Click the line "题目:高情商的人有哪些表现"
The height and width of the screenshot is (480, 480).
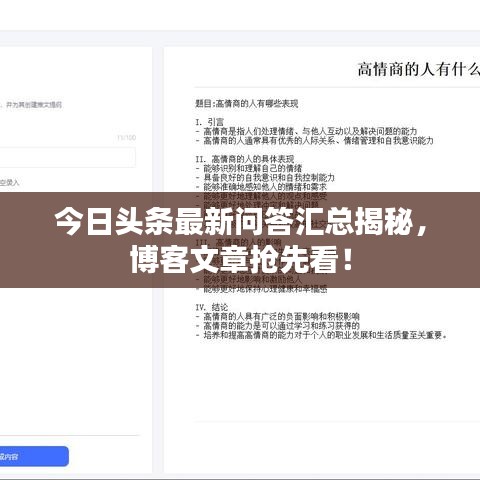[x=247, y=104]
